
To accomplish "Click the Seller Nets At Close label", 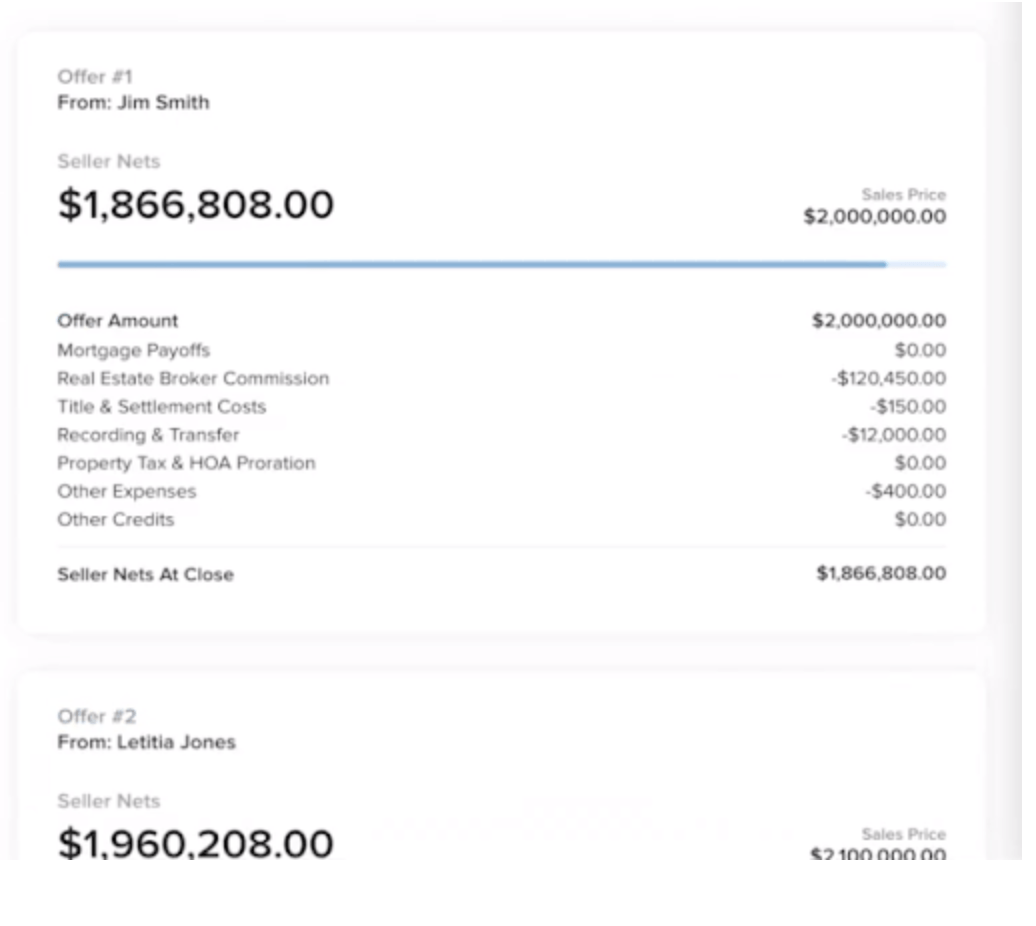I will pos(145,575).
